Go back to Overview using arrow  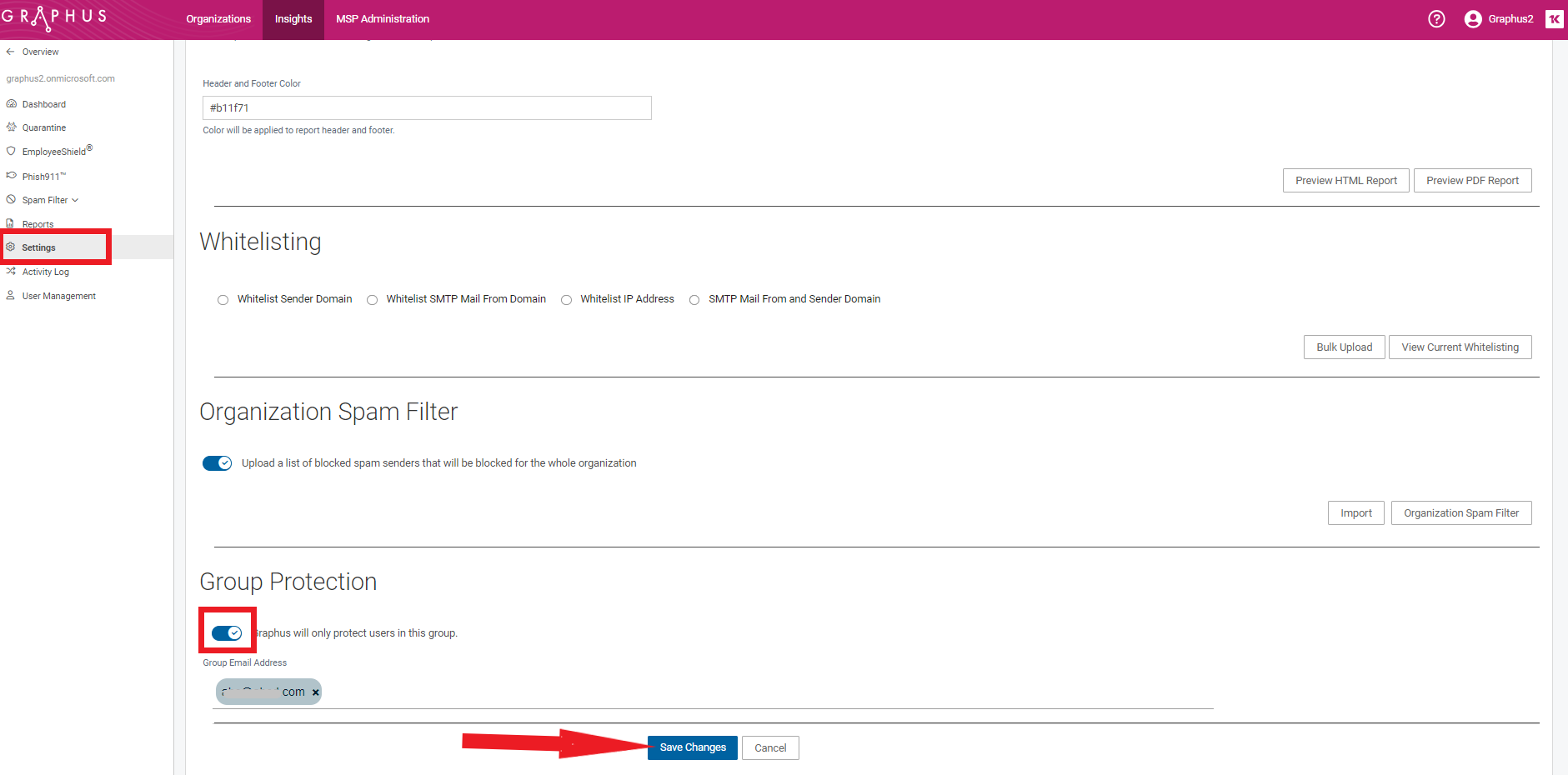tap(11, 52)
